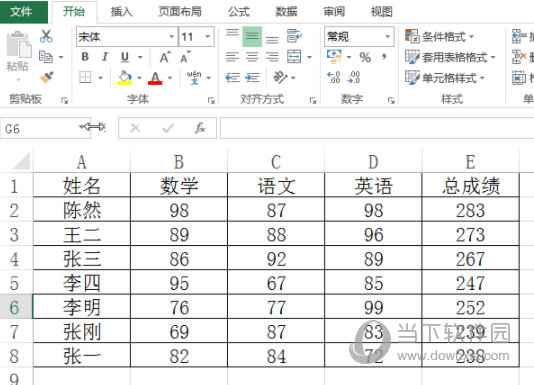Open 套用表格格式 table format menu
Screen dimensions: 534x385
[450, 57]
